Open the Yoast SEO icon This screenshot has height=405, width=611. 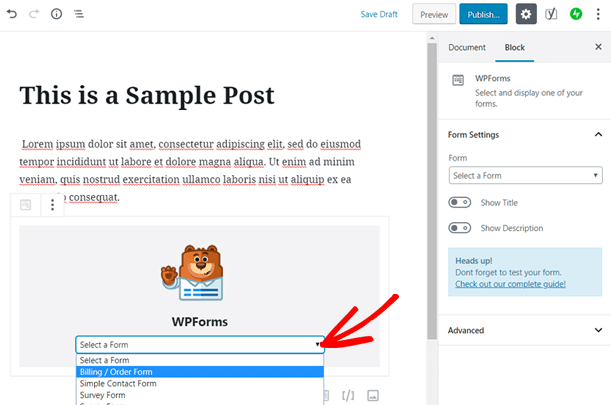(x=551, y=14)
